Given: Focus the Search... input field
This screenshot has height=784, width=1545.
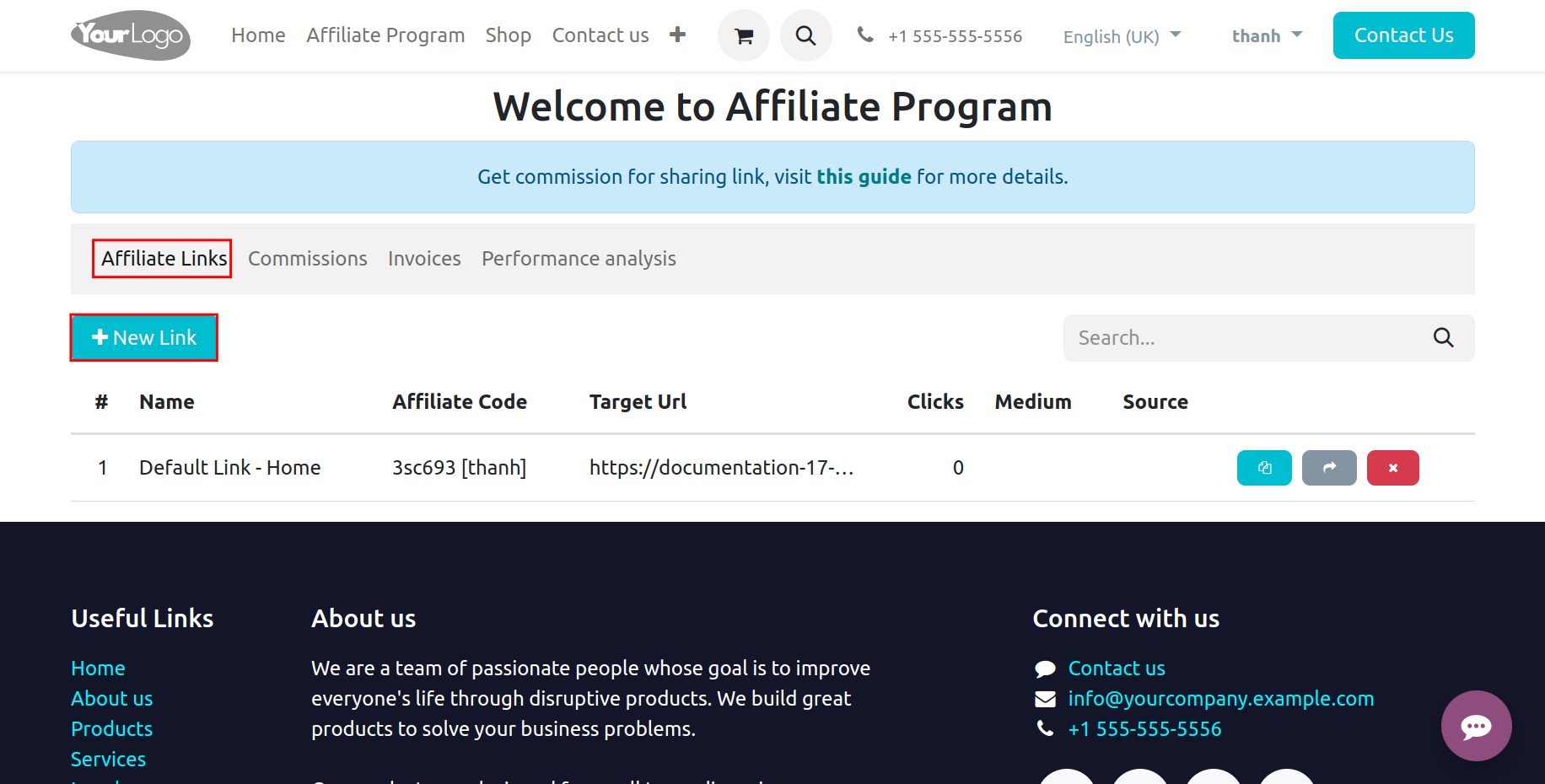Looking at the screenshot, I should 1244,338.
